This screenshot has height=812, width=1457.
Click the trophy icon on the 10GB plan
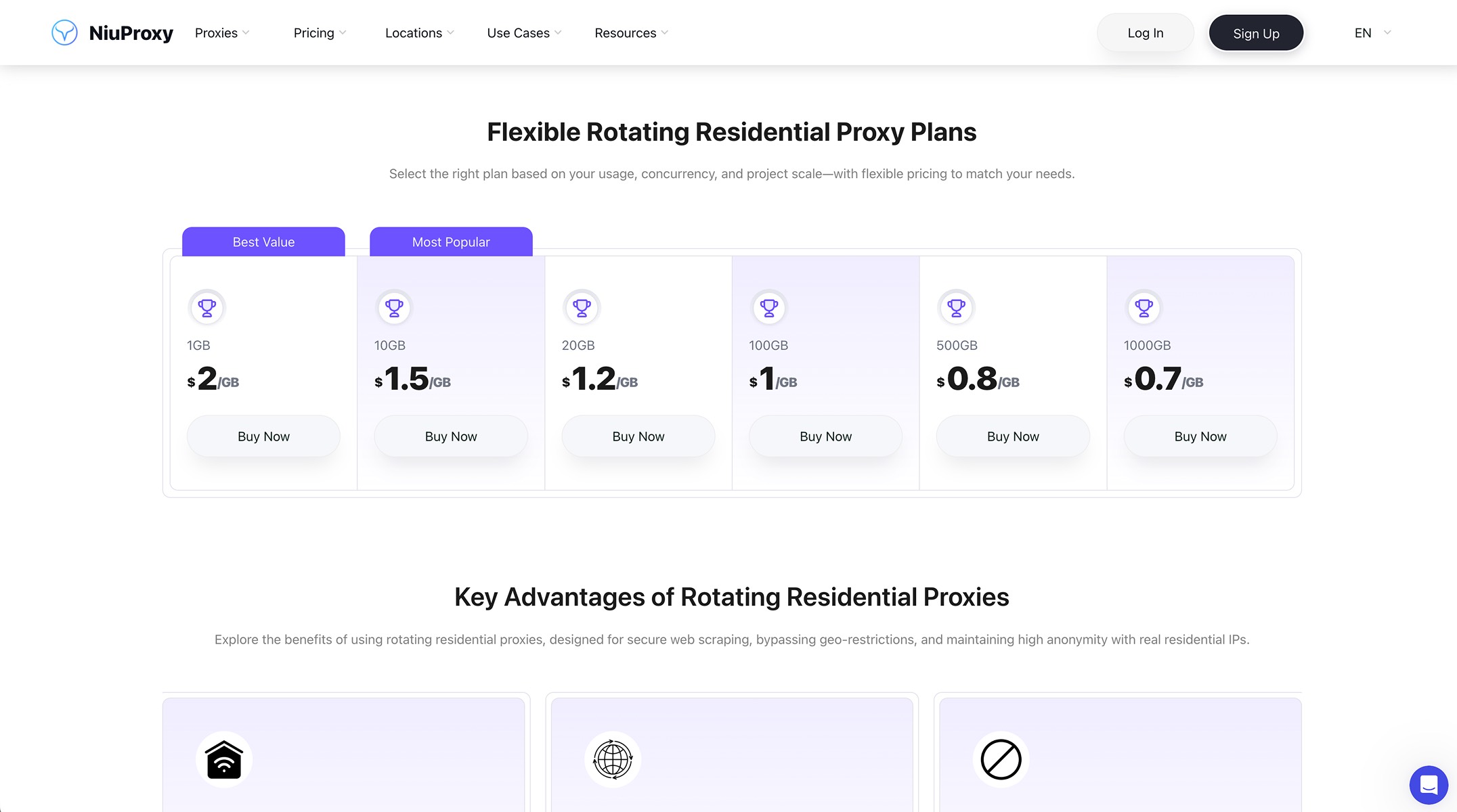394,308
